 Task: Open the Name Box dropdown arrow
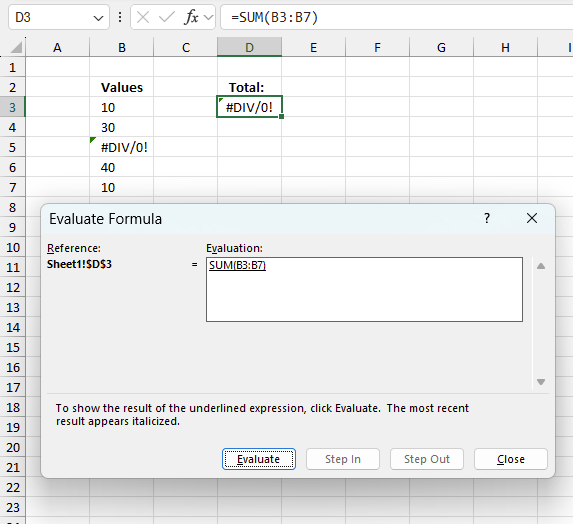coord(98,18)
